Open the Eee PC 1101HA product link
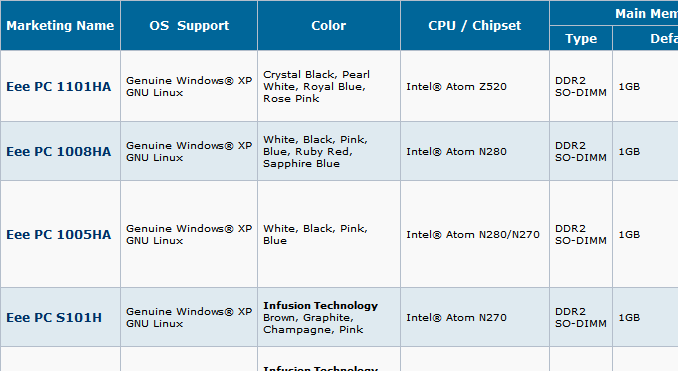The width and height of the screenshot is (678, 371). point(59,86)
